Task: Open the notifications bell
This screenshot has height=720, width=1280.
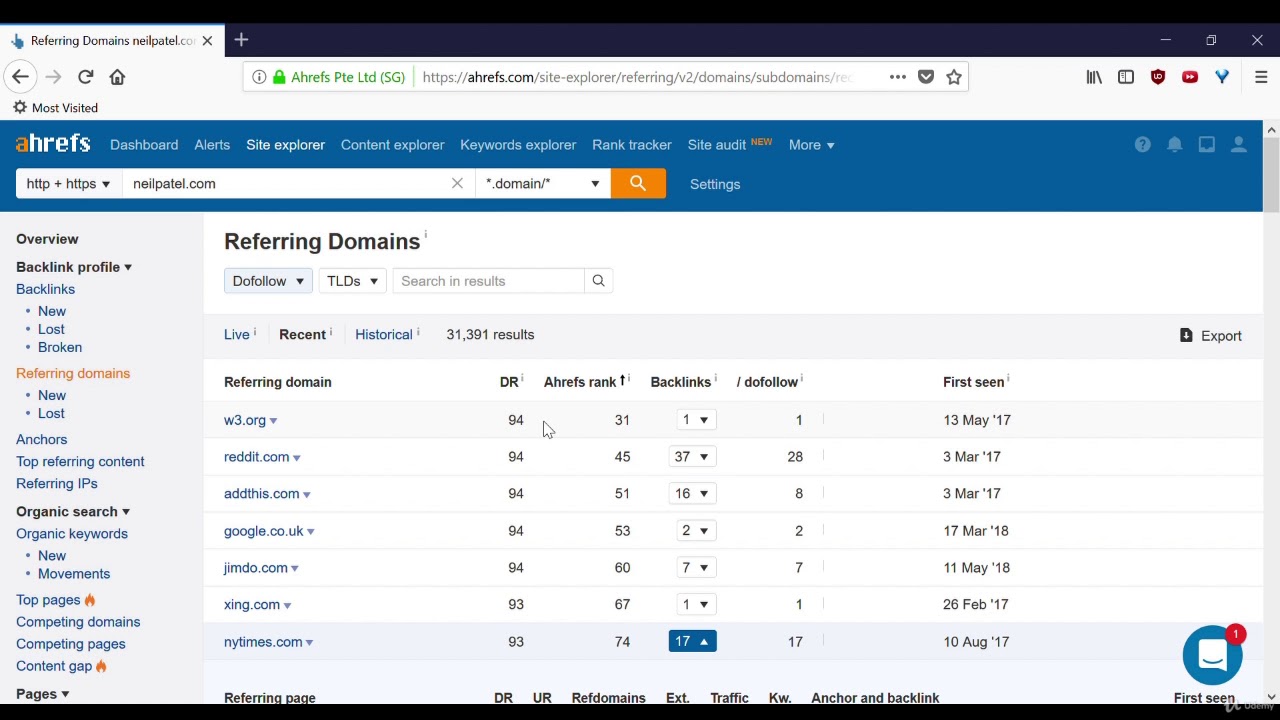Action: click(x=1175, y=145)
